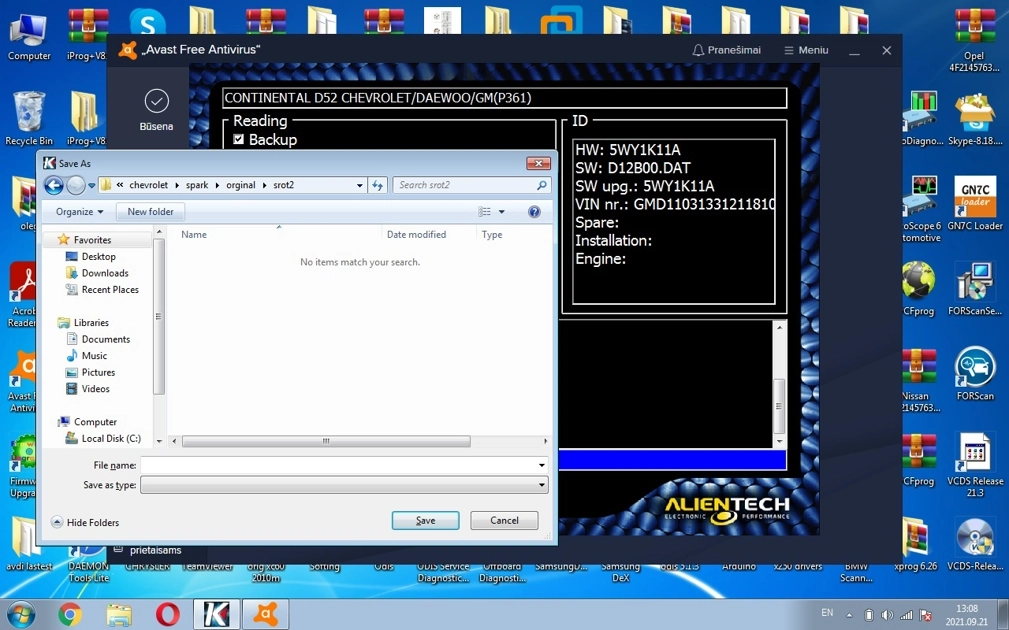
Task: Select Local Disk (C:) in navigation pane
Action: point(111,438)
